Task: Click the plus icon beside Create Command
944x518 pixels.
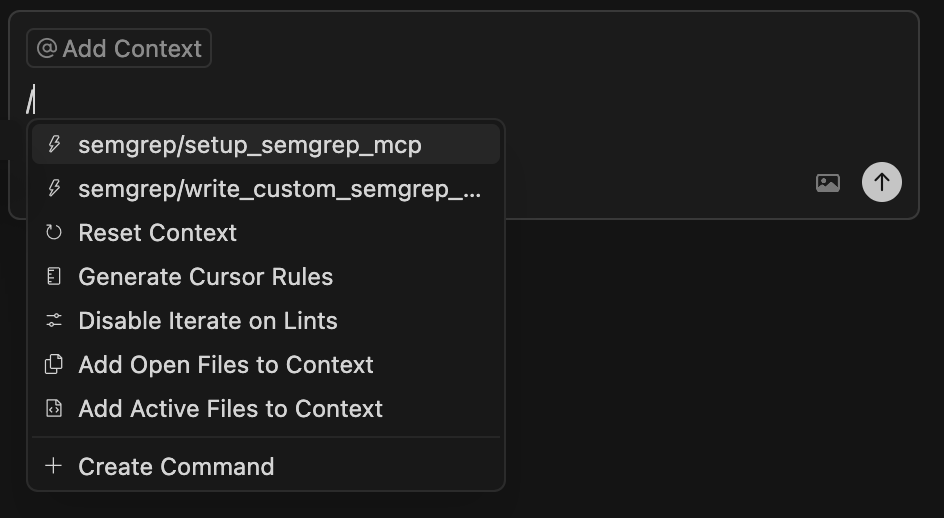Action: [x=54, y=466]
